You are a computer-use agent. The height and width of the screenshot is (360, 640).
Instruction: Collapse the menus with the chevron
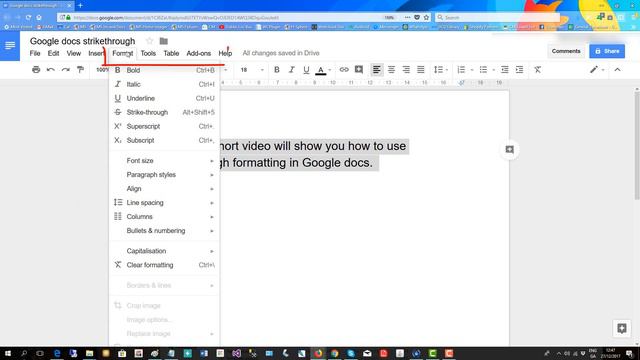coord(617,70)
